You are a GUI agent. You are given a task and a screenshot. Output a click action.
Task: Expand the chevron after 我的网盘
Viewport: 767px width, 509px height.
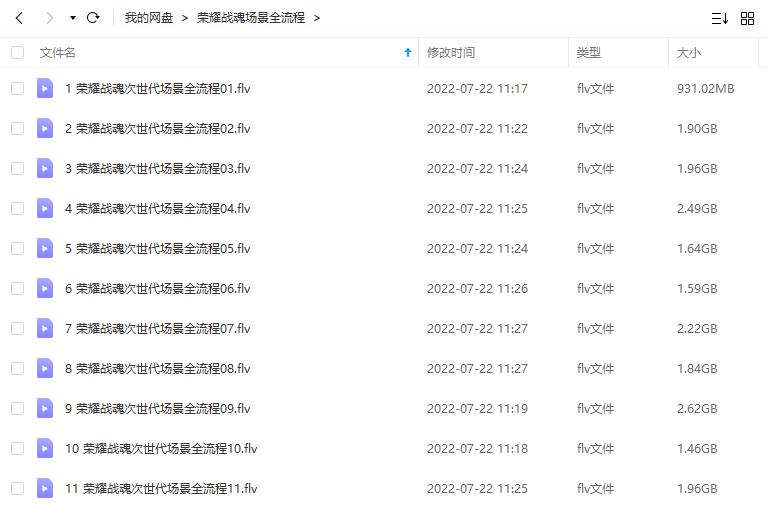[x=185, y=19]
